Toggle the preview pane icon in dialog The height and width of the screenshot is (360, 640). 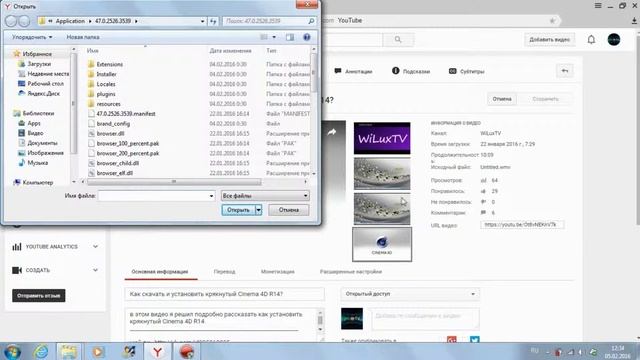290,37
